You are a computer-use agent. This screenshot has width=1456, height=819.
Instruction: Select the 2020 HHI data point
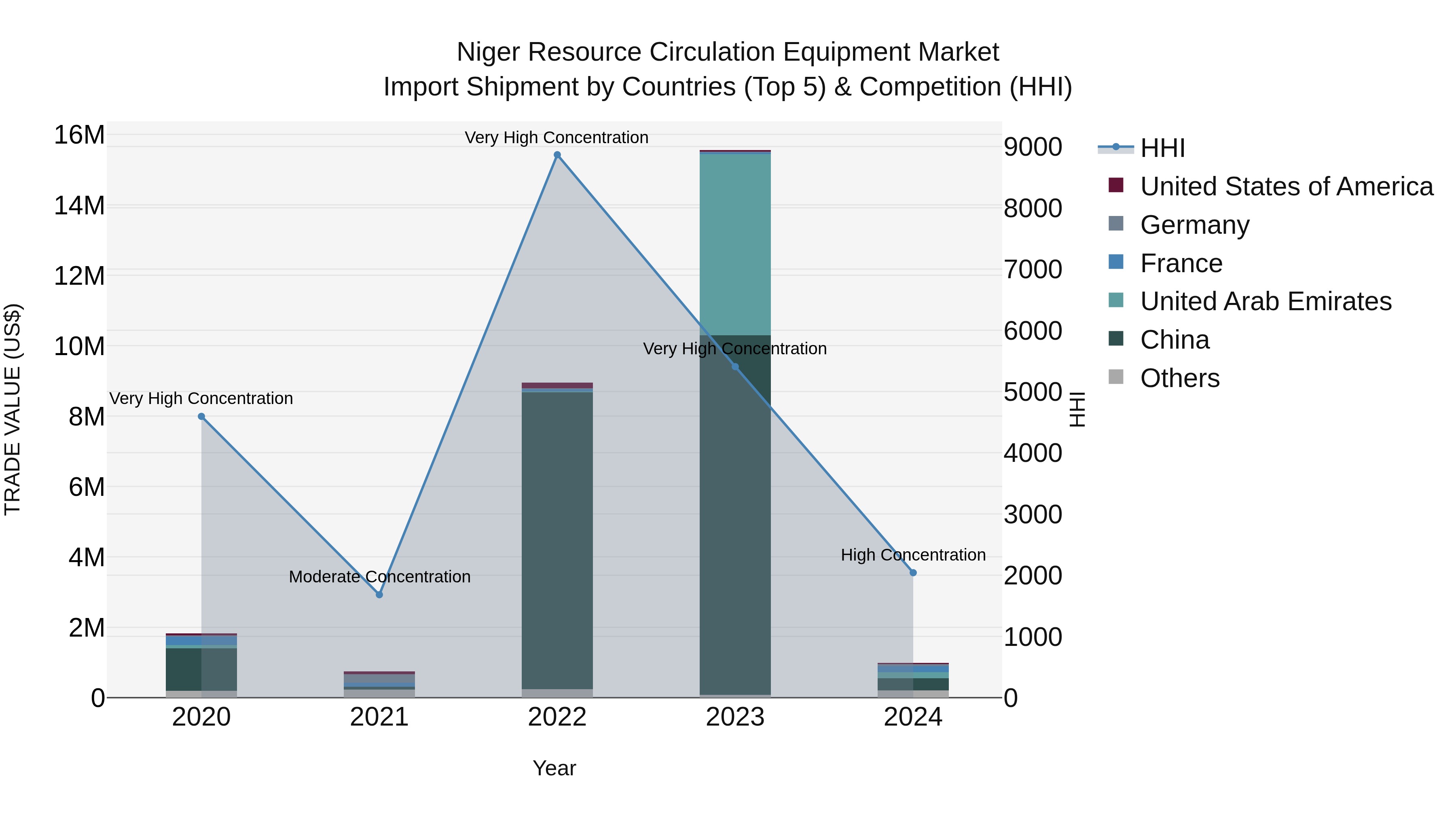[201, 417]
